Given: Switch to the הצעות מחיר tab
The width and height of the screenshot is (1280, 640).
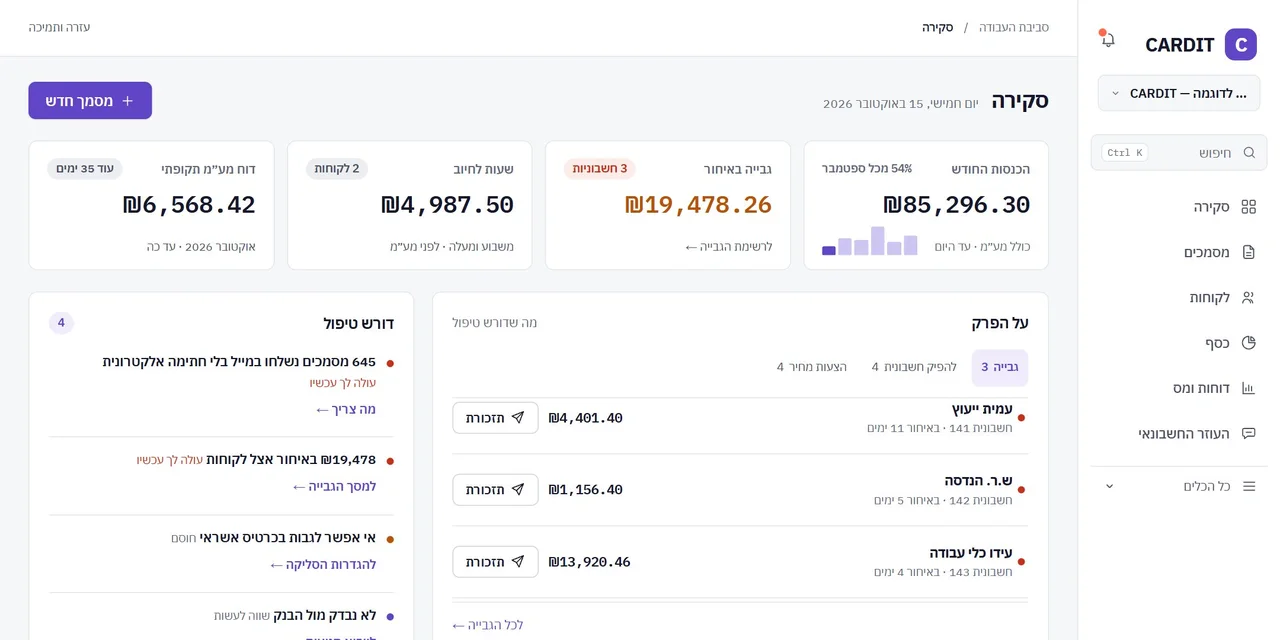Looking at the screenshot, I should click(811, 367).
